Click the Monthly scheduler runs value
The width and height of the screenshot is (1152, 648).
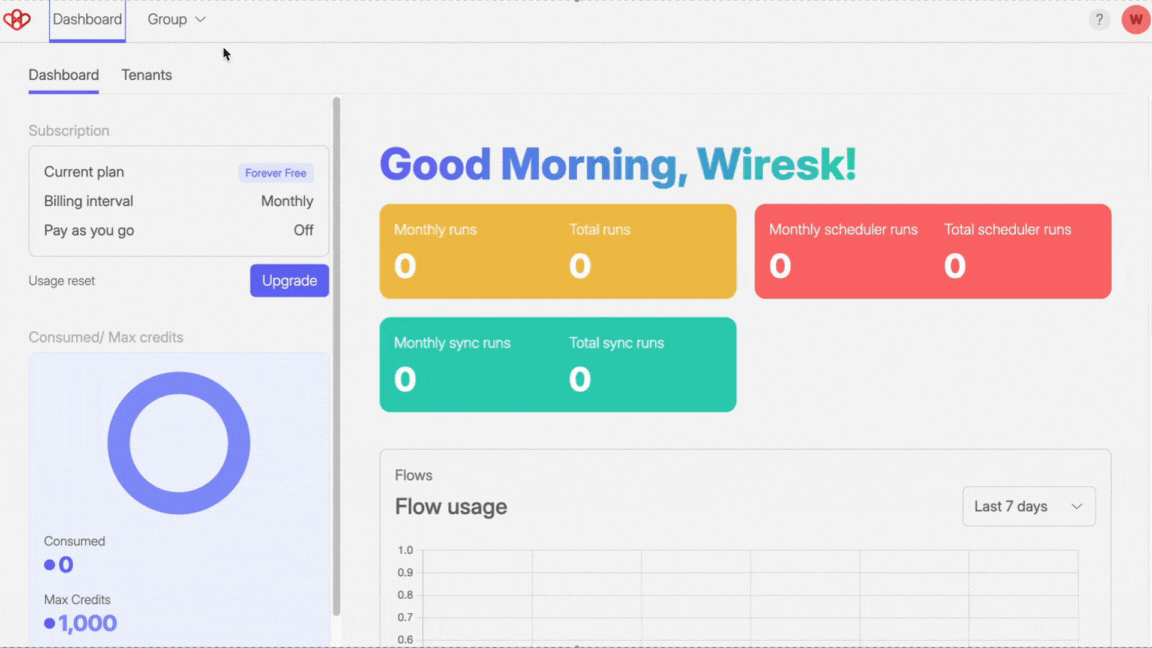[x=780, y=266]
